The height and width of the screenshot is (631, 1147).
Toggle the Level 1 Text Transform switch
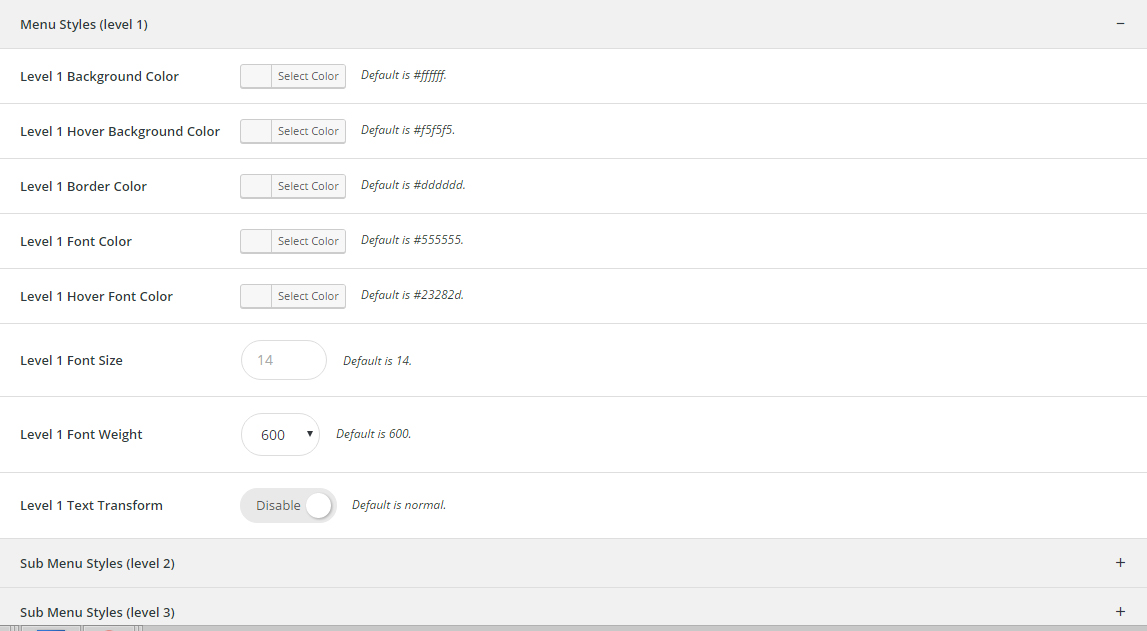pyautogui.click(x=288, y=505)
